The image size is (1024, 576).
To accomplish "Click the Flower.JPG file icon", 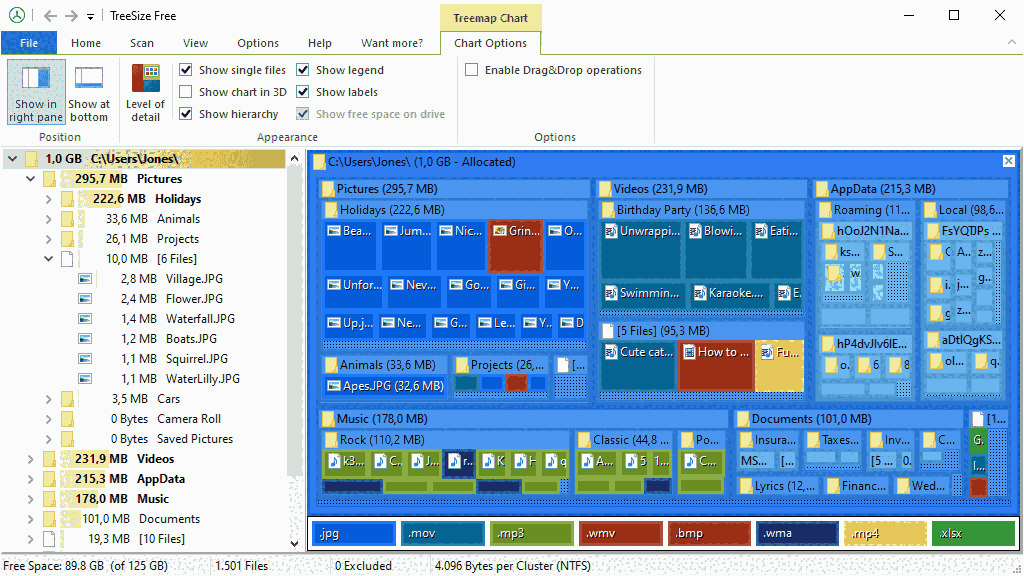I will (x=84, y=298).
